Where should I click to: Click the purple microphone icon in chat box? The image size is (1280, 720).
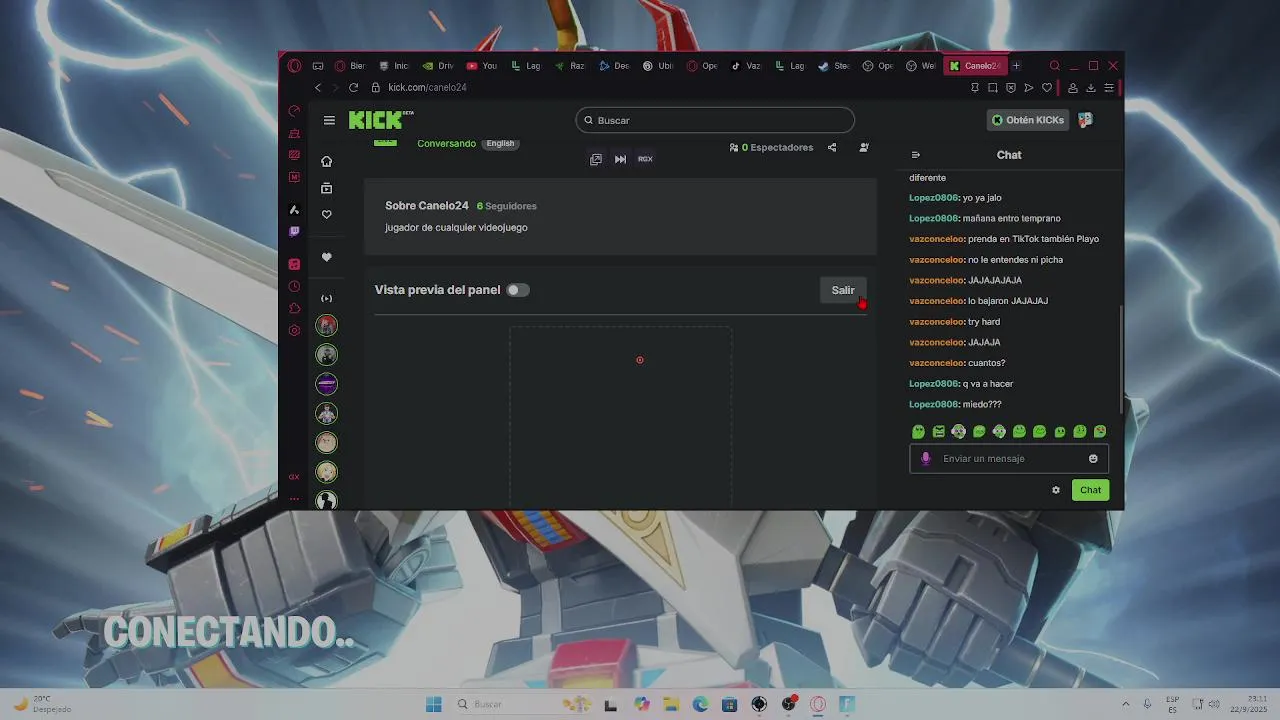coord(925,459)
